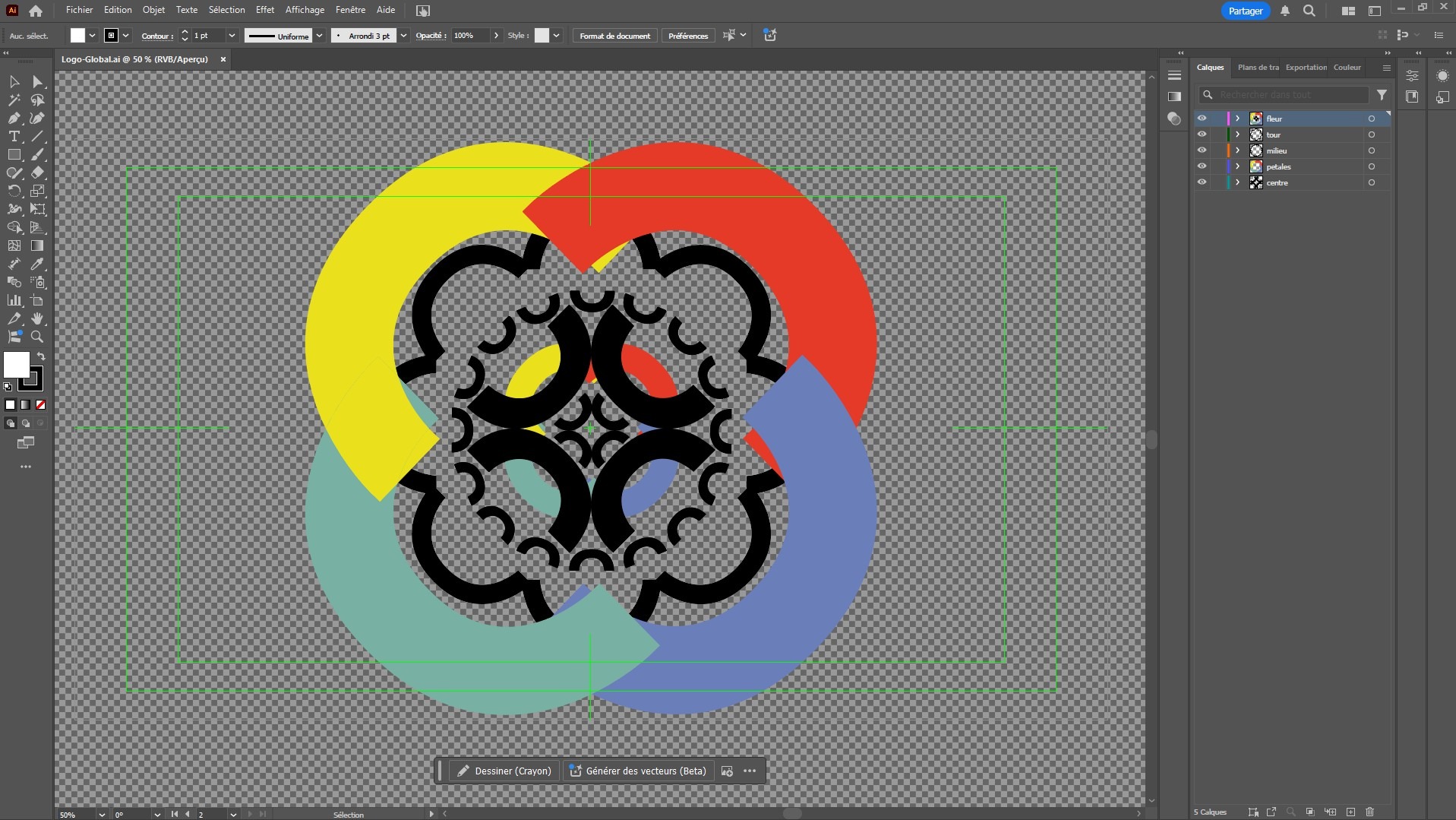This screenshot has width=1456, height=820.
Task: Click the Partager button
Action: click(1245, 11)
